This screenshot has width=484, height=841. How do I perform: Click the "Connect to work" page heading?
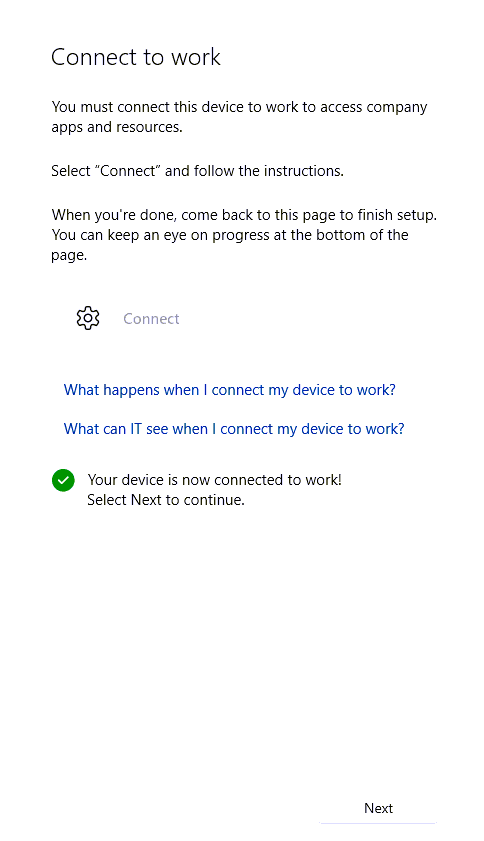coord(136,57)
